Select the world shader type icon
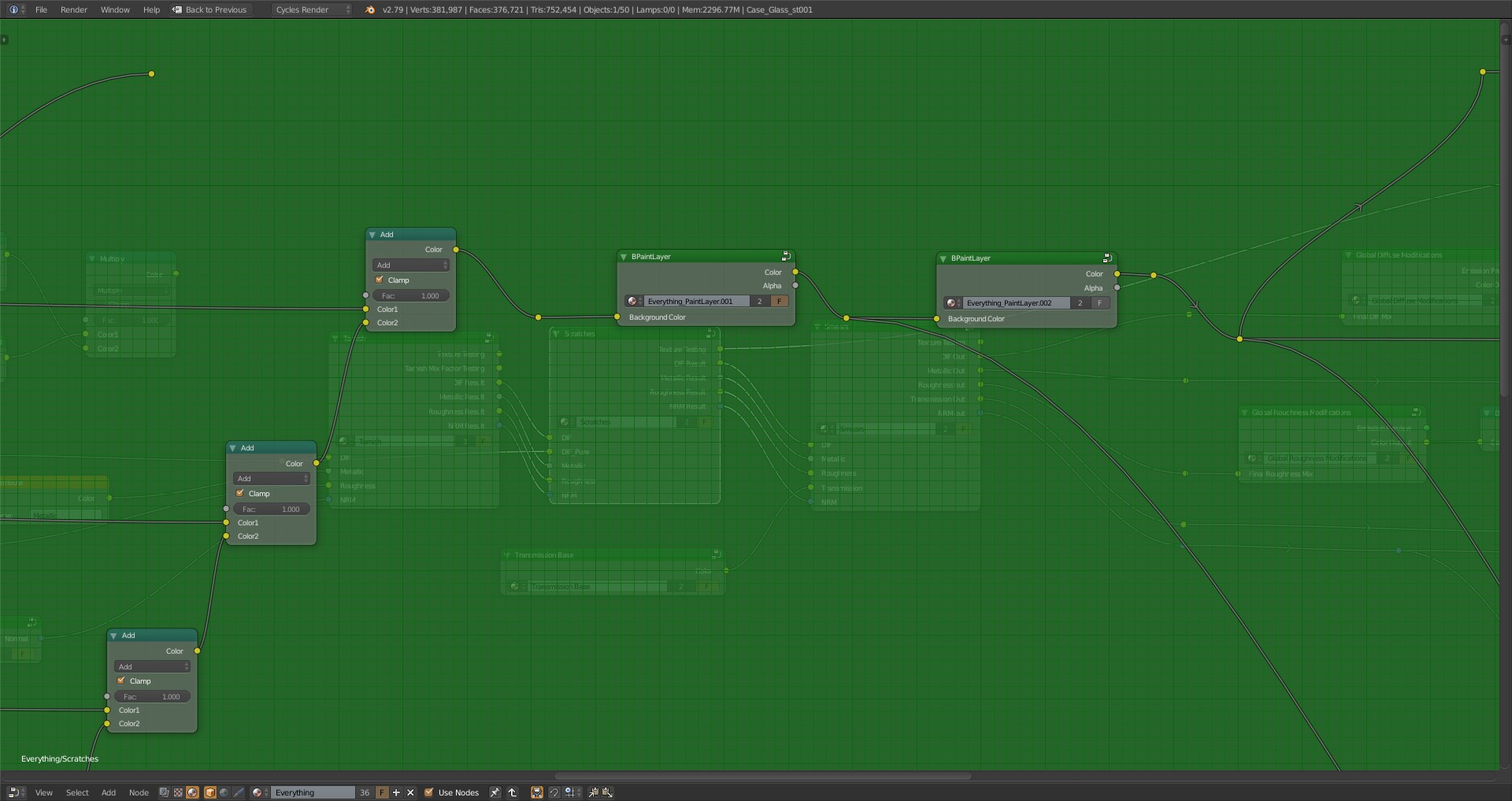Viewport: 1512px width, 801px height. [224, 792]
